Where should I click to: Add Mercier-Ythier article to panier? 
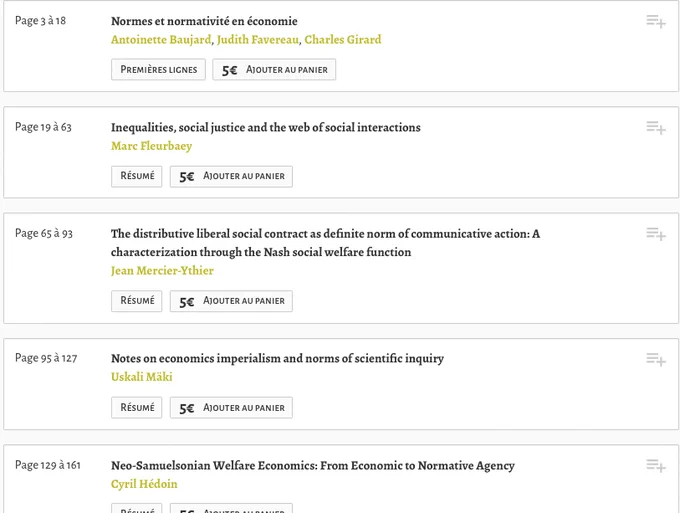pyautogui.click(x=231, y=301)
